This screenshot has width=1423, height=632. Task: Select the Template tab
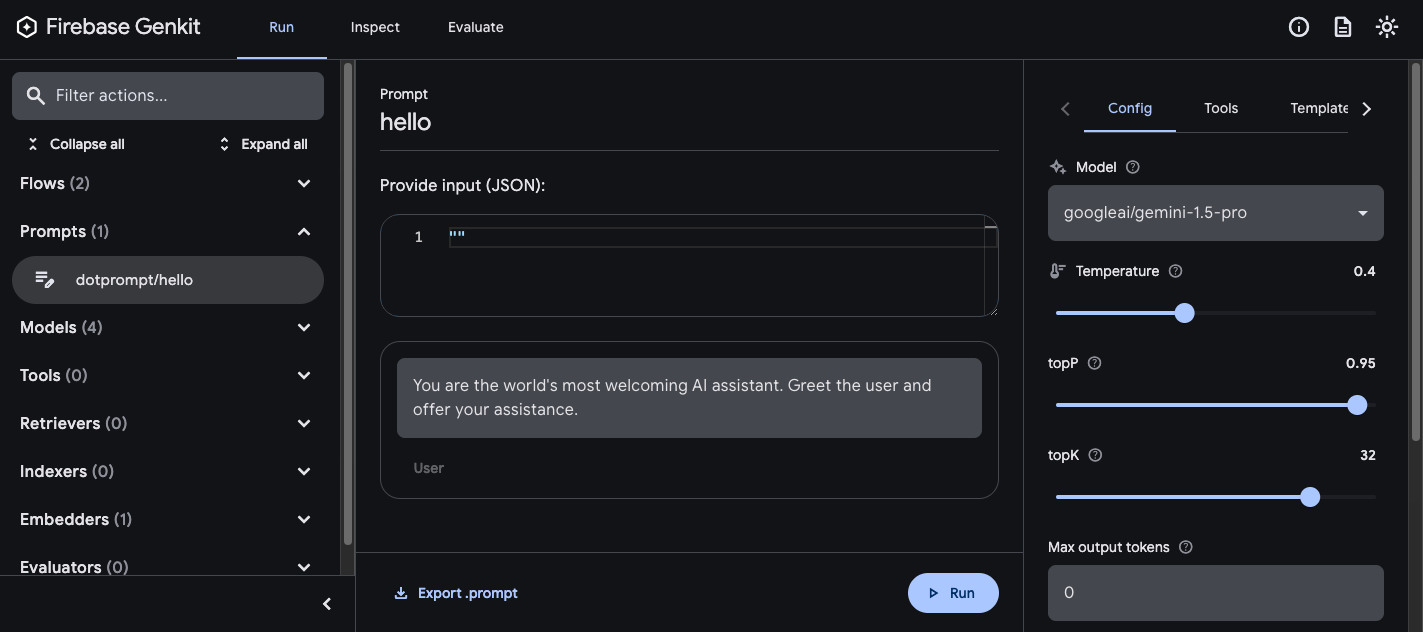[1319, 108]
